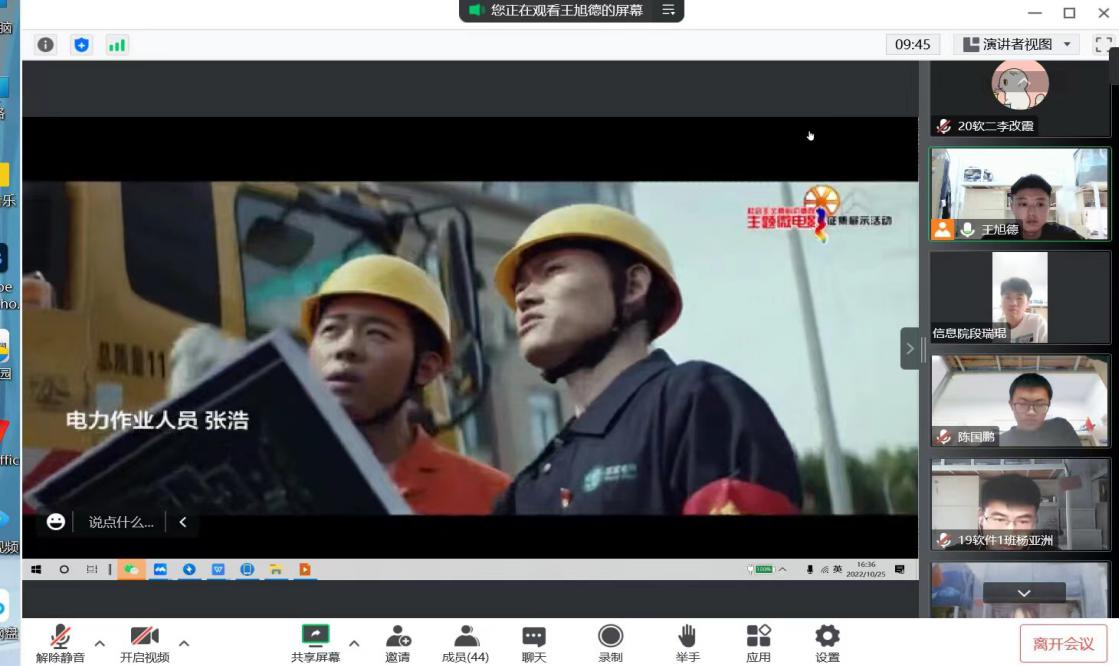Open the 聊天 chat panel
The image size is (1120, 666).
click(x=534, y=642)
